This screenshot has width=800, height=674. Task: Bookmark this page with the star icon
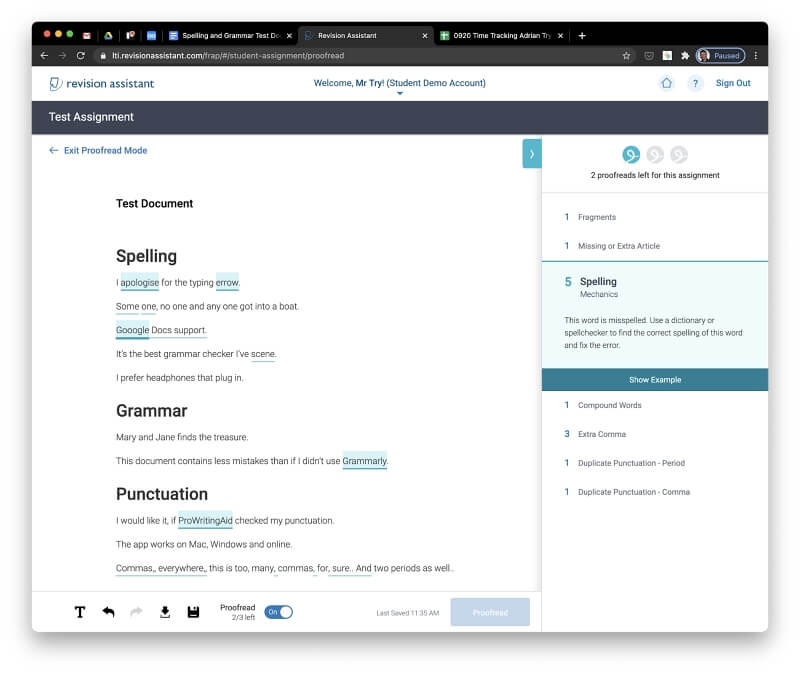pos(626,56)
